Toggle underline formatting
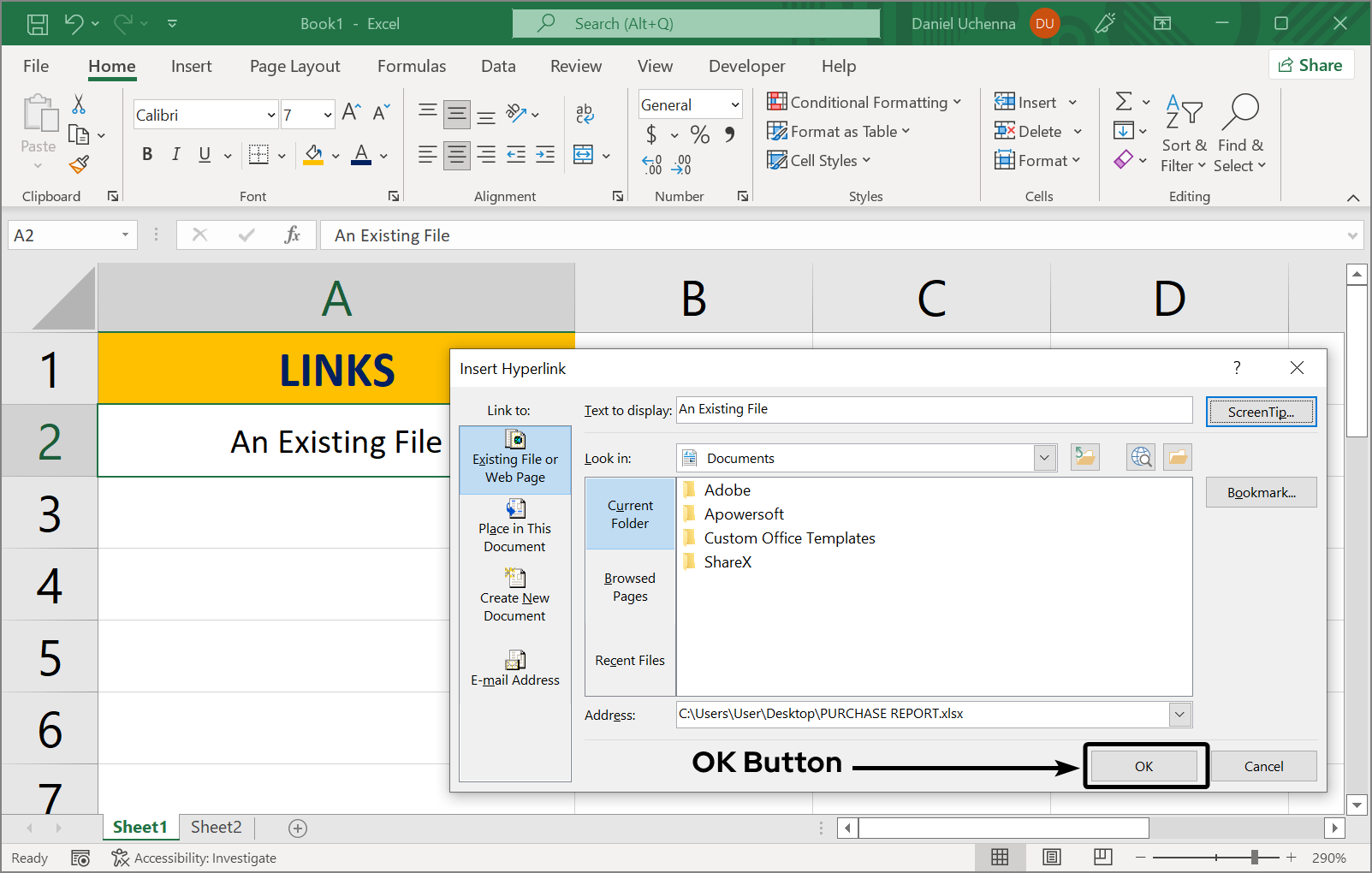This screenshot has width=1372, height=873. click(203, 154)
